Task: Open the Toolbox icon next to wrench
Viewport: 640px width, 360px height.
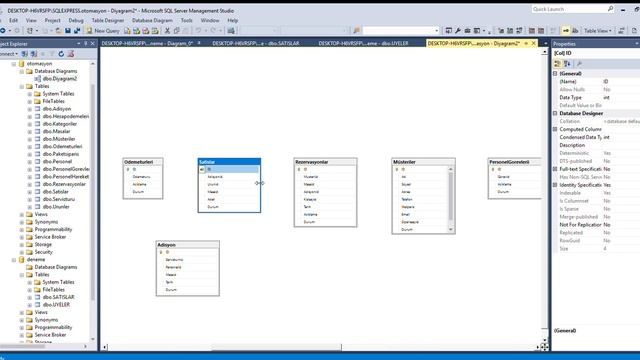Action: [467, 31]
